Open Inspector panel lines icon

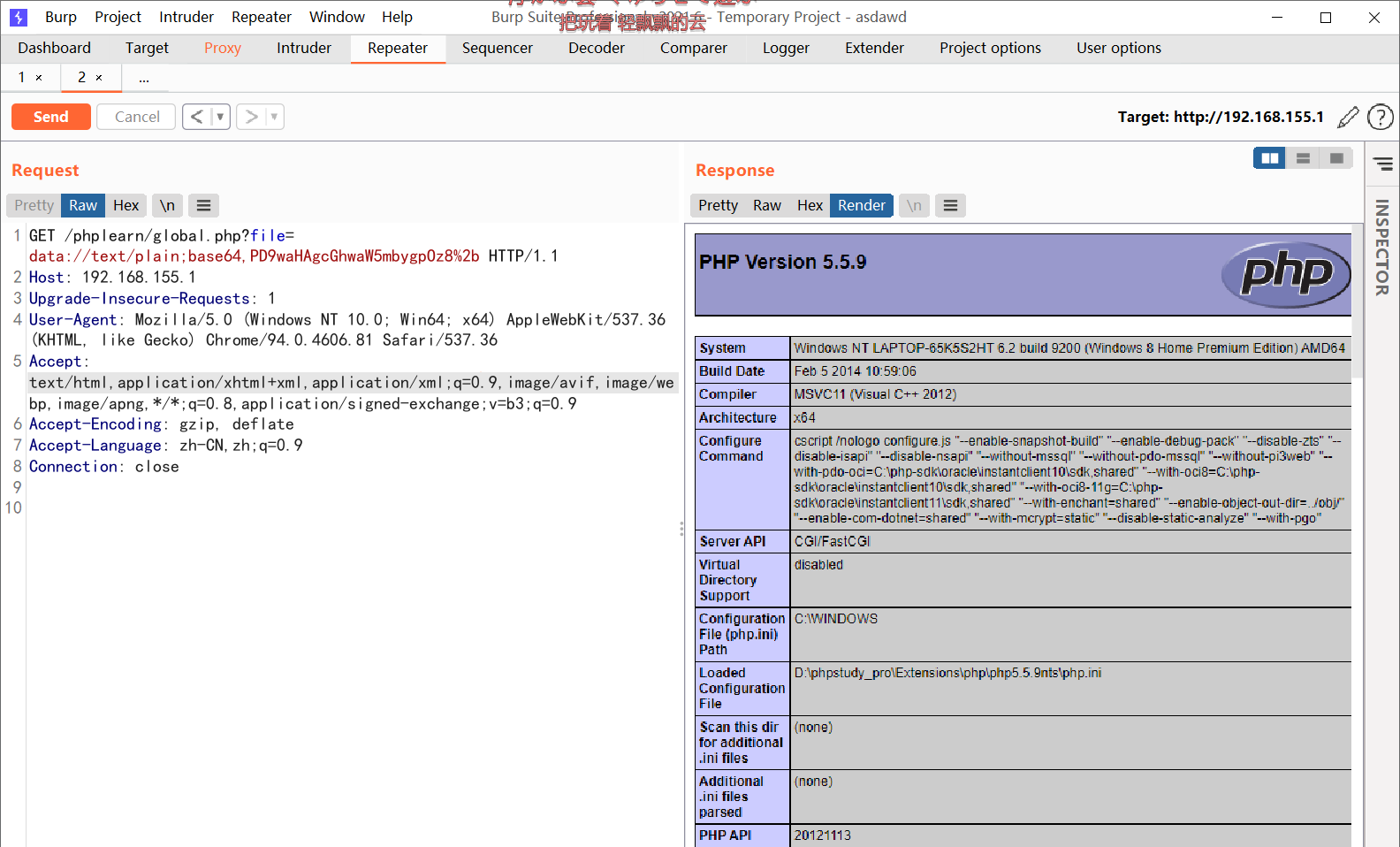[x=1383, y=164]
